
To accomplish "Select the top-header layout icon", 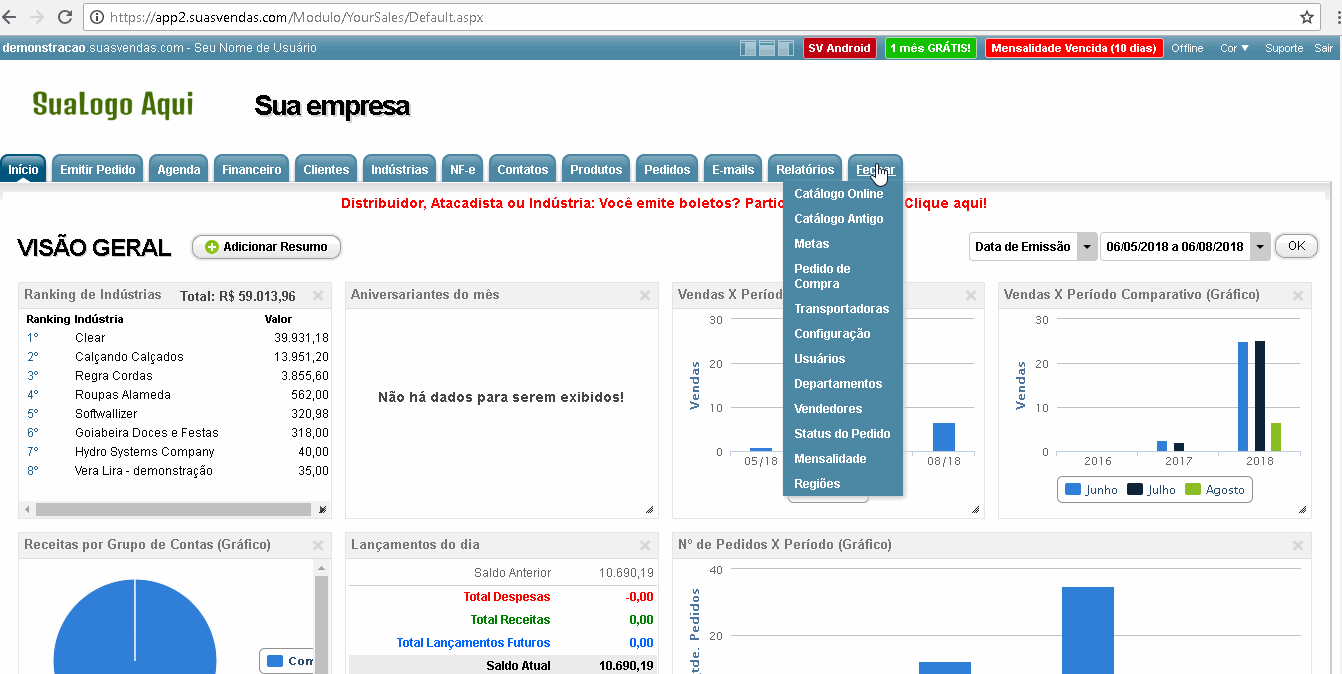I will pyautogui.click(x=768, y=48).
